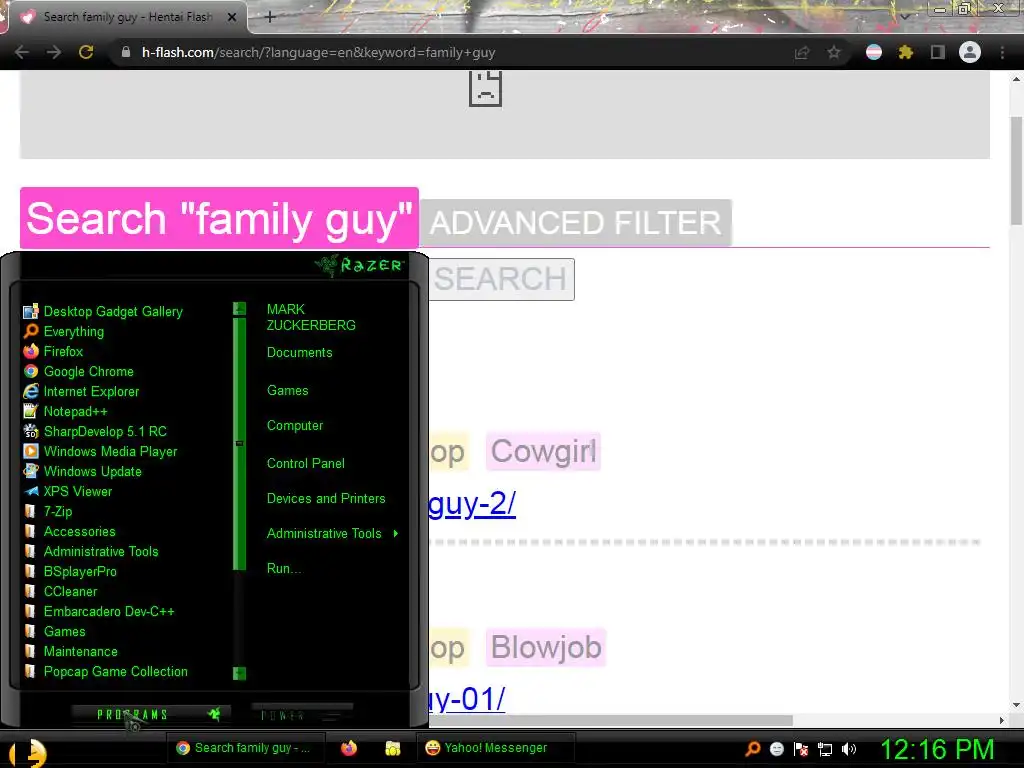Viewport: 1024px width, 768px height.
Task: Launch Everything search from the programs list
Action: coord(64,331)
